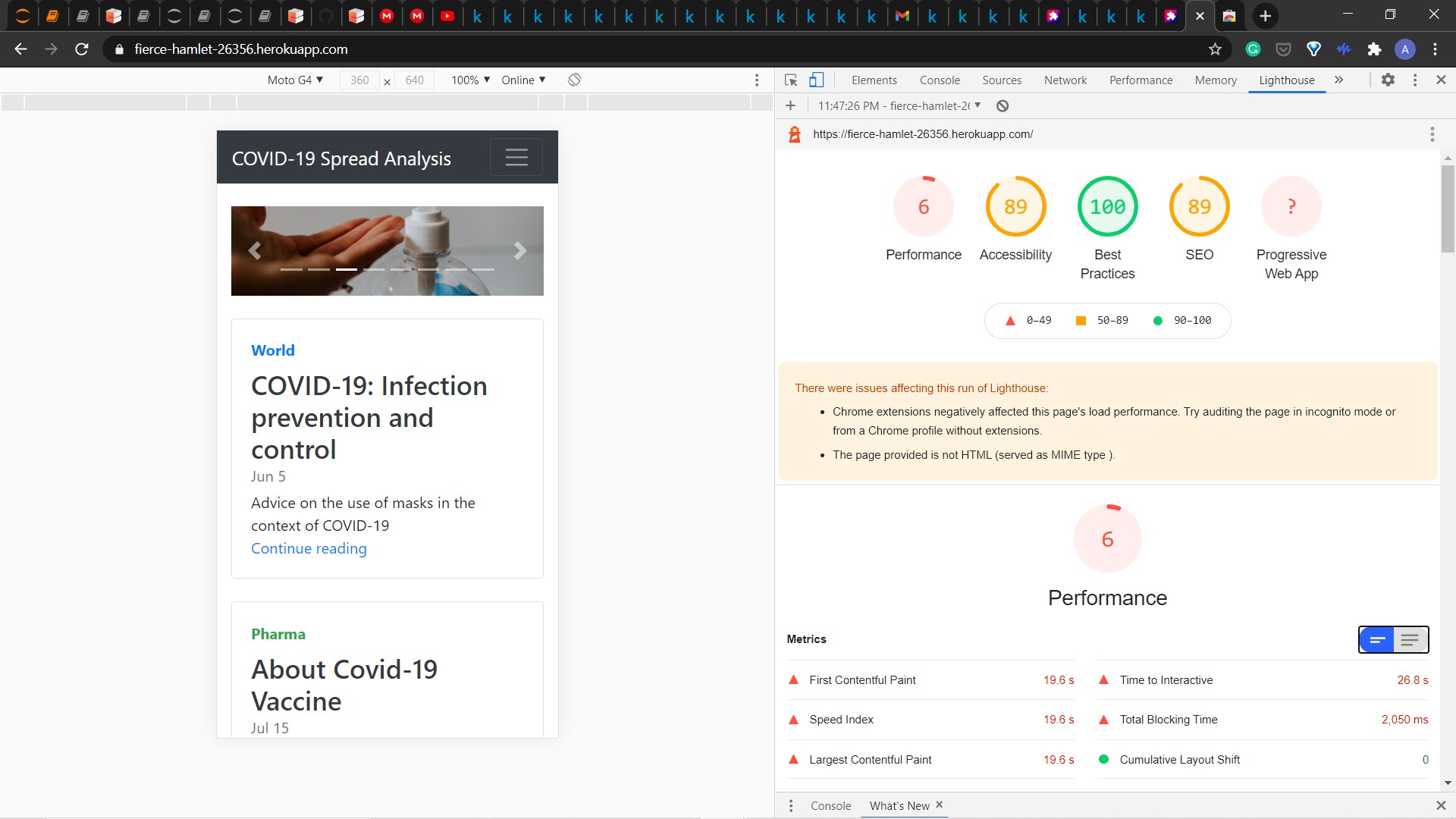Click the rotate device orientation icon
This screenshot has height=819, width=1456.
click(574, 80)
